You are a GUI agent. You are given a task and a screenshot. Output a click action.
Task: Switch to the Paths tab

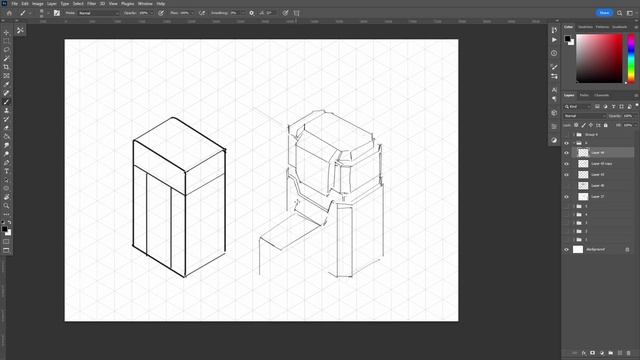(x=584, y=95)
